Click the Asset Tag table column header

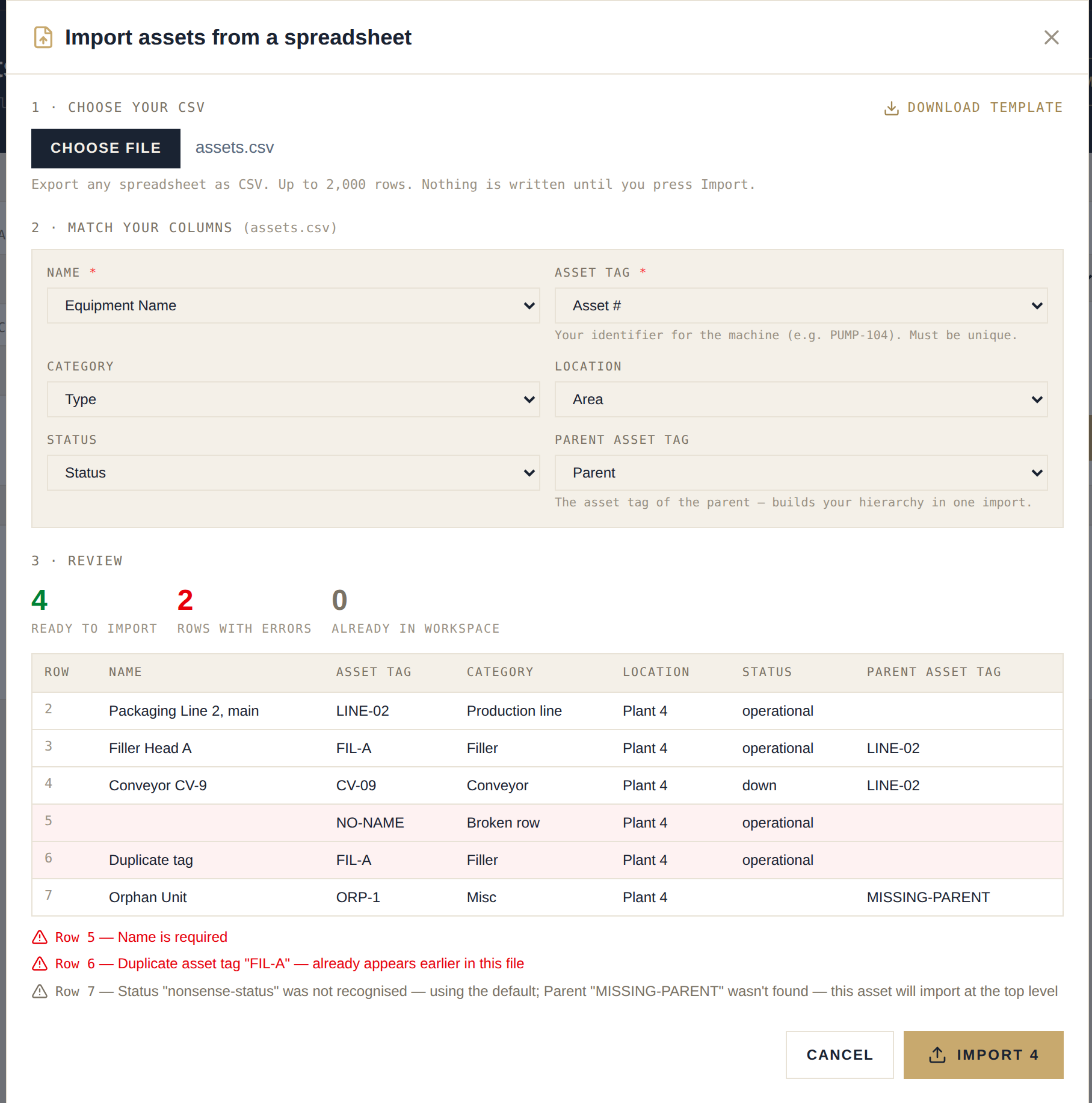374,672
